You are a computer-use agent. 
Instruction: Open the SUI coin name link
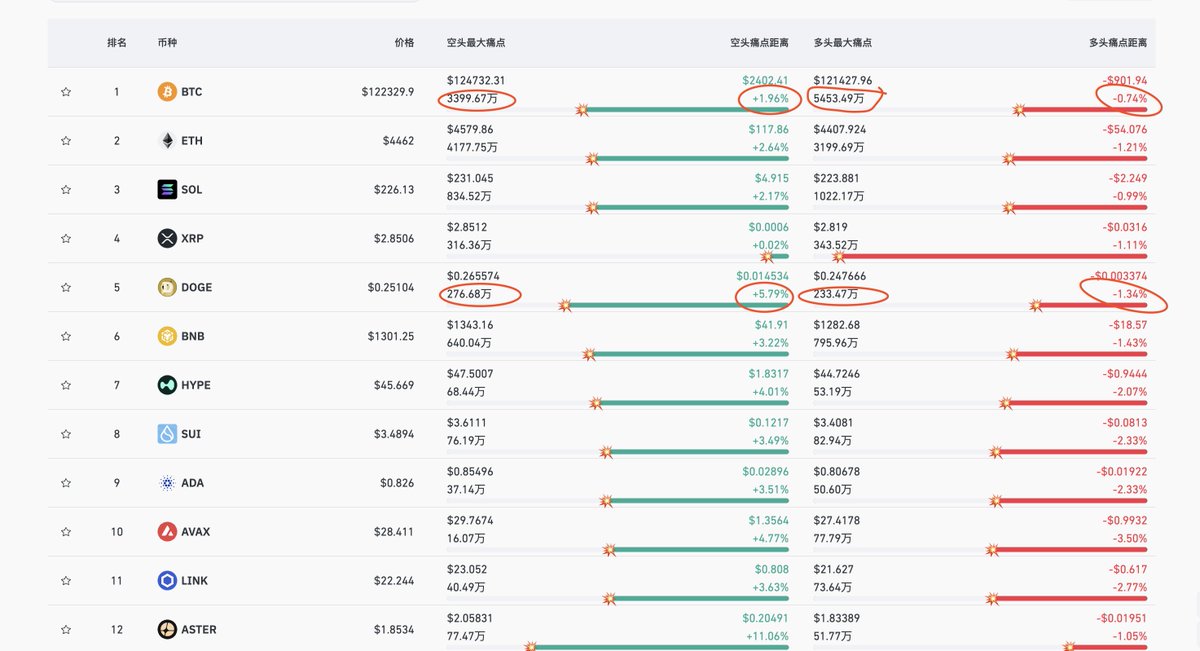pos(191,435)
